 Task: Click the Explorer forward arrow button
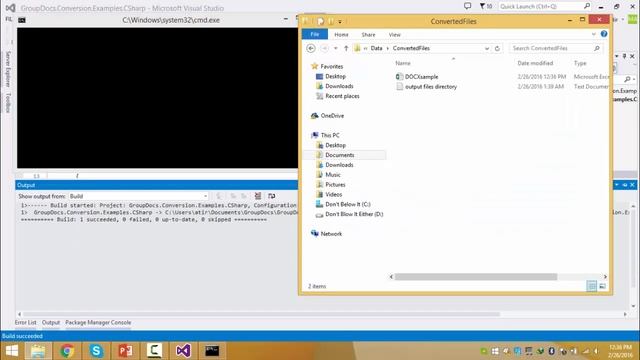[x=324, y=48]
